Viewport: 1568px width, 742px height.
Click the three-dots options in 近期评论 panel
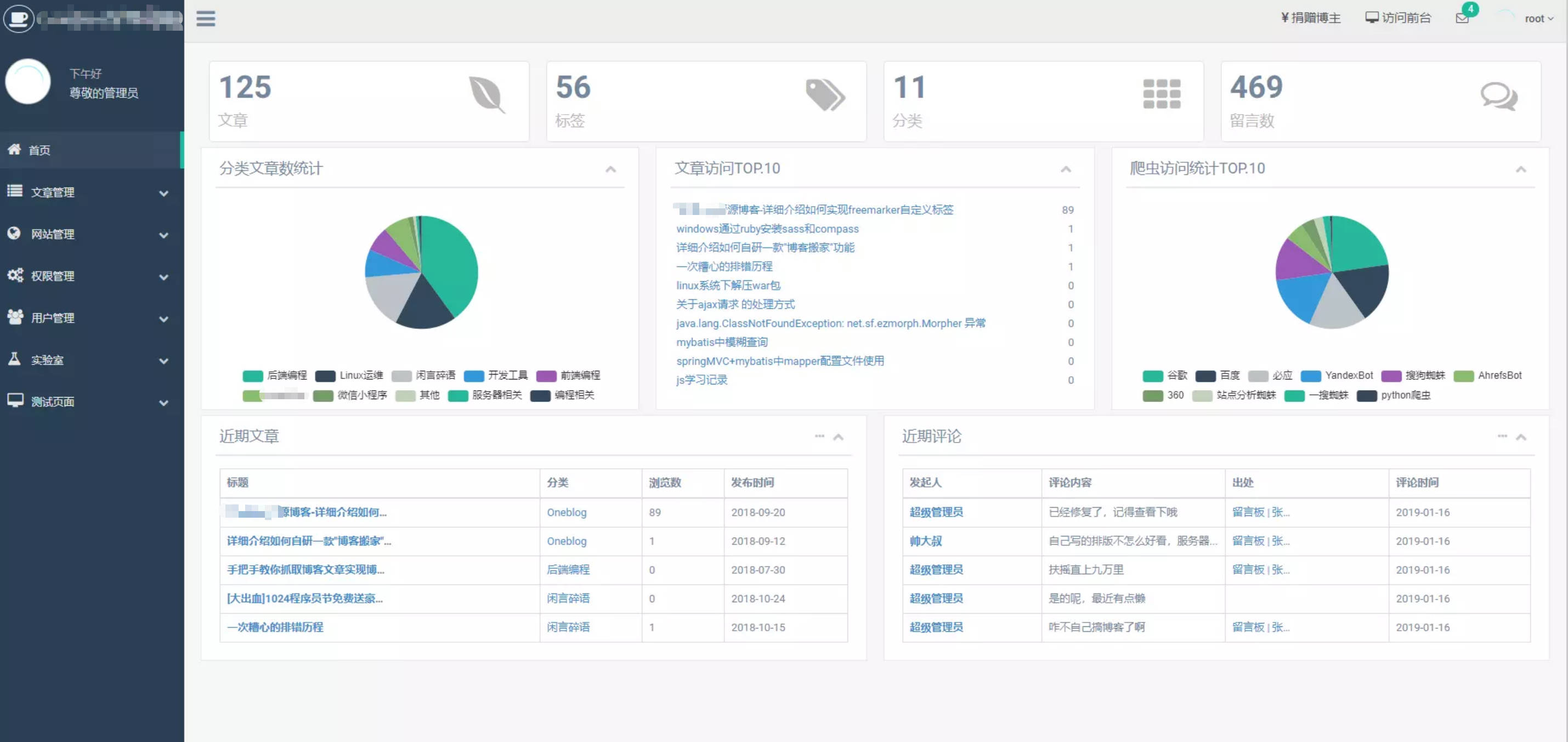1502,436
